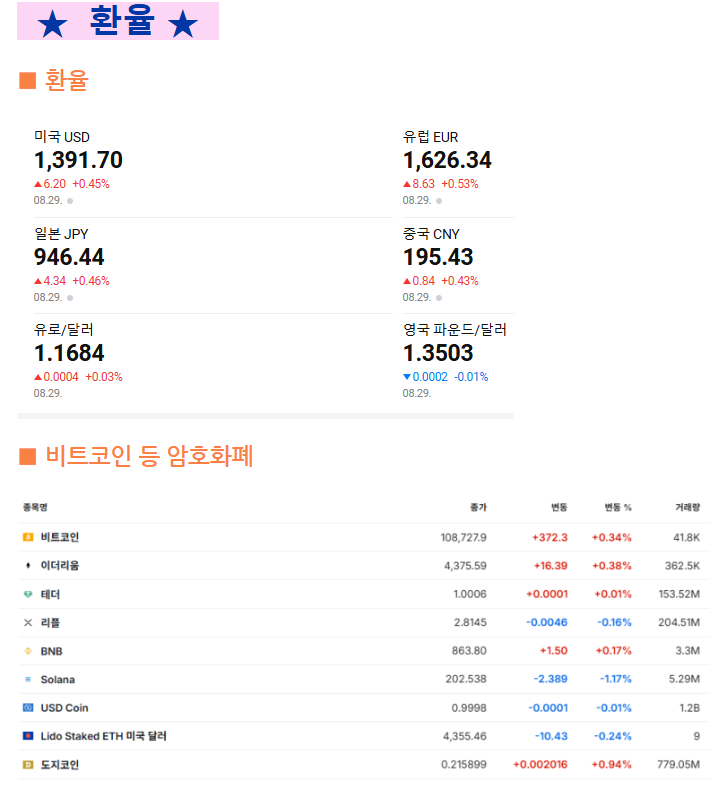Click Tether price 1.0006
The height and width of the screenshot is (785, 711).
tap(470, 594)
